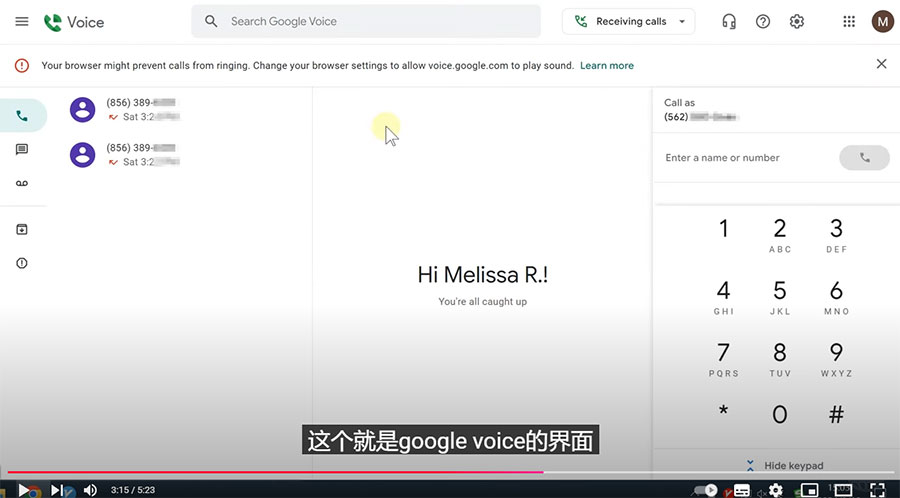Click the 'Hi Melissa R.!' greeting
The image size is (900, 498).
(x=483, y=275)
